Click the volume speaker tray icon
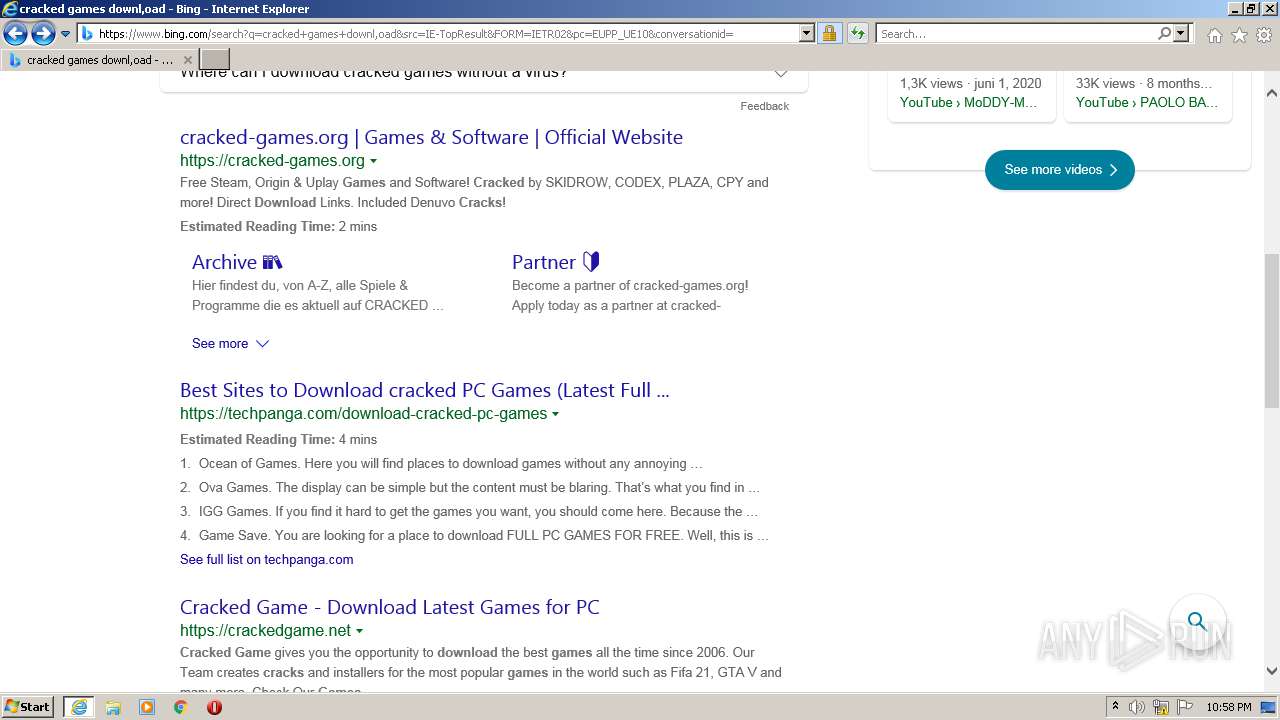The width and height of the screenshot is (1280, 720). pos(1137,707)
